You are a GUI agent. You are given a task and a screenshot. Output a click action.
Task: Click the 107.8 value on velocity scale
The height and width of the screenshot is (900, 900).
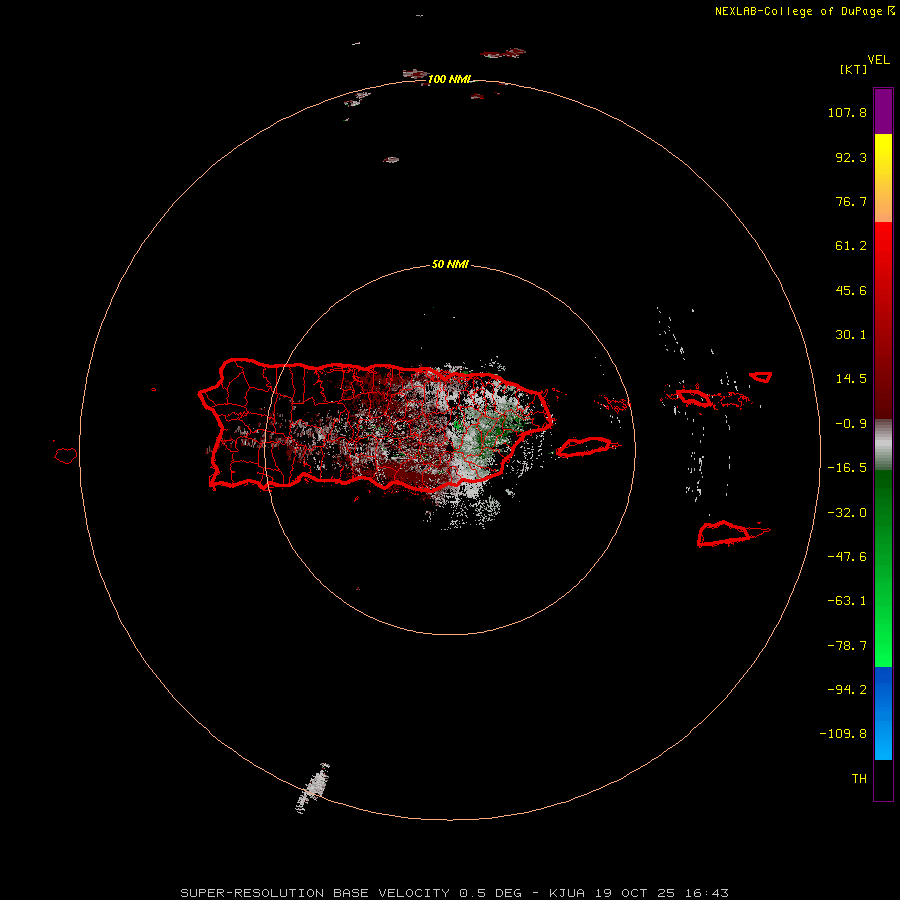pyautogui.click(x=847, y=112)
